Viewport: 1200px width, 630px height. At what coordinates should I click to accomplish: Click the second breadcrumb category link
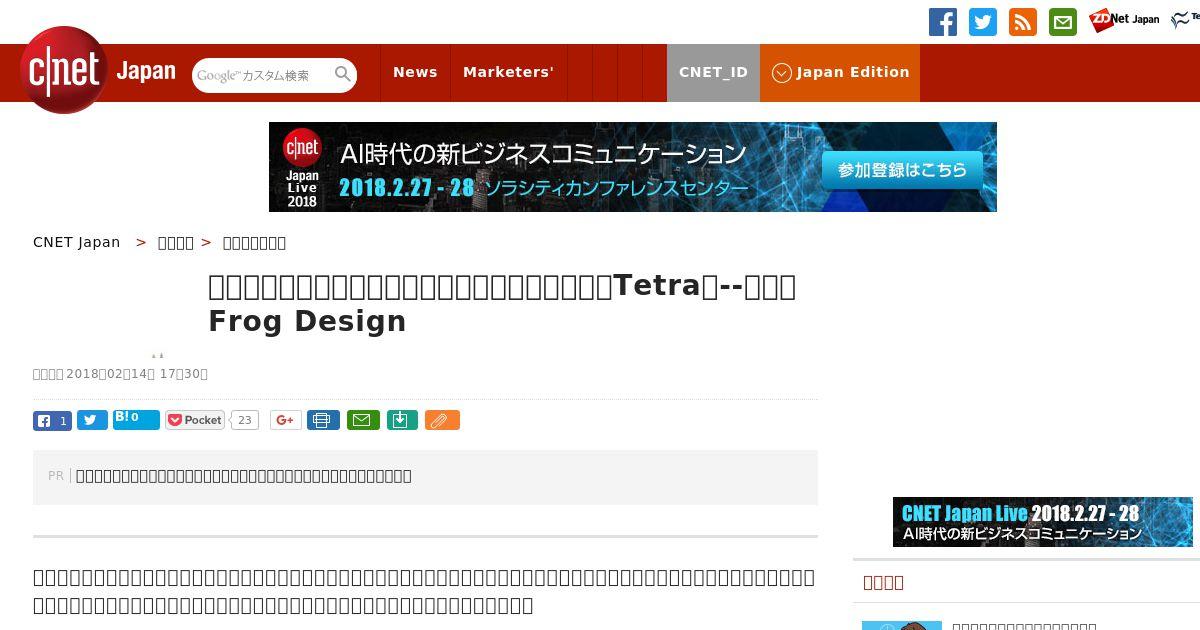pos(176,242)
